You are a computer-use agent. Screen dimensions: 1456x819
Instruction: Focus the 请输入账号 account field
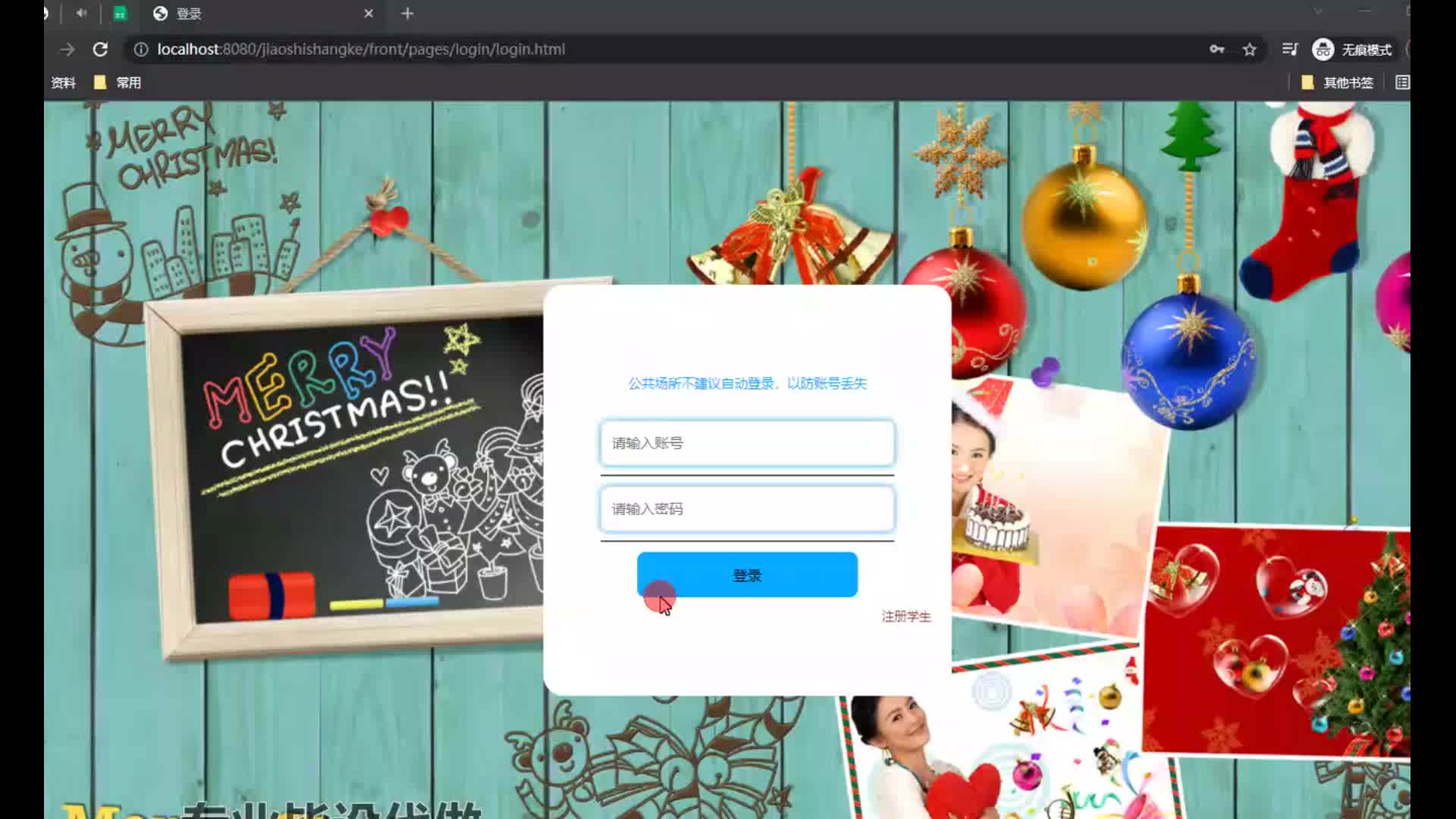point(747,443)
